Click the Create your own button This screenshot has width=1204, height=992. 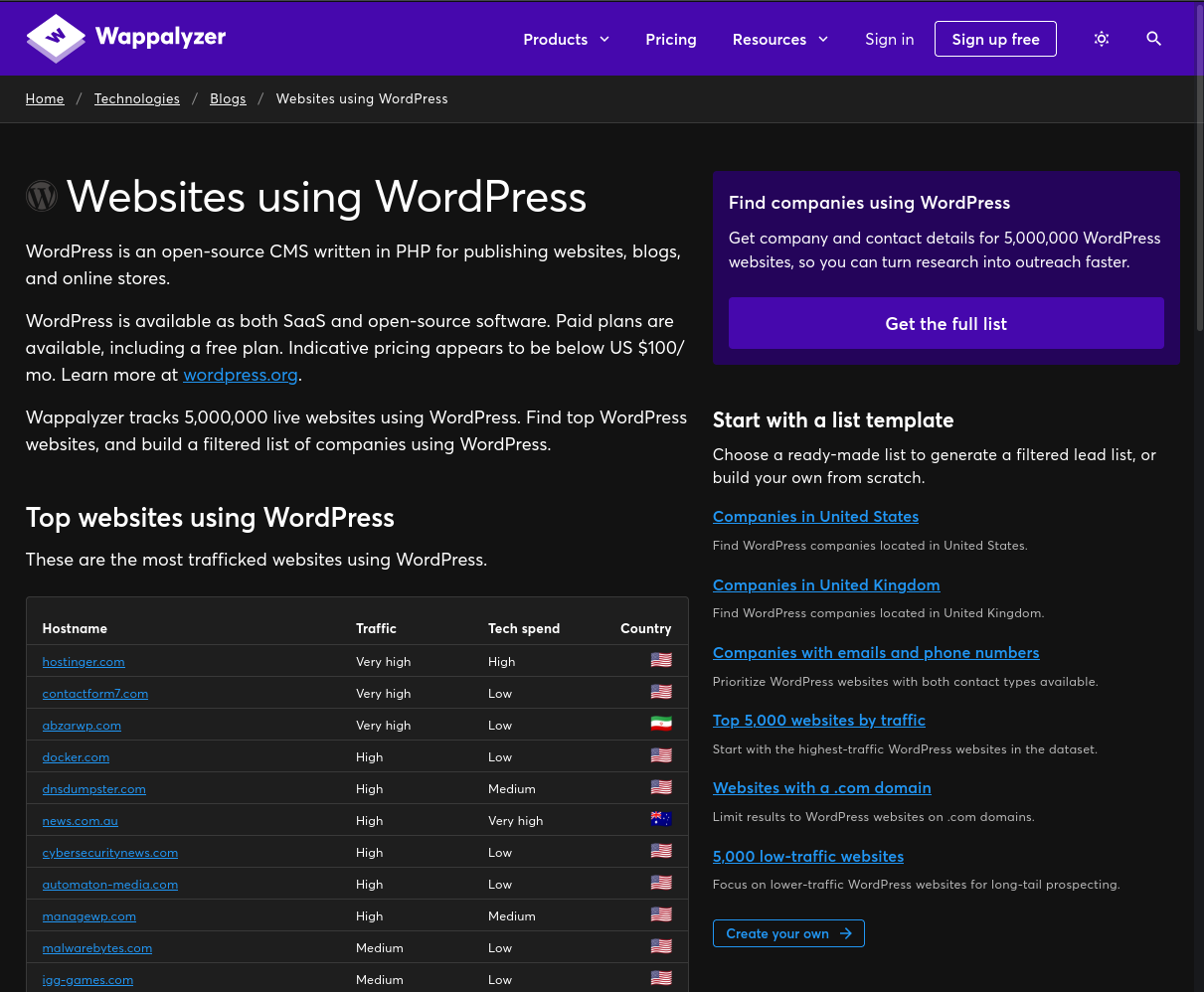coord(788,933)
